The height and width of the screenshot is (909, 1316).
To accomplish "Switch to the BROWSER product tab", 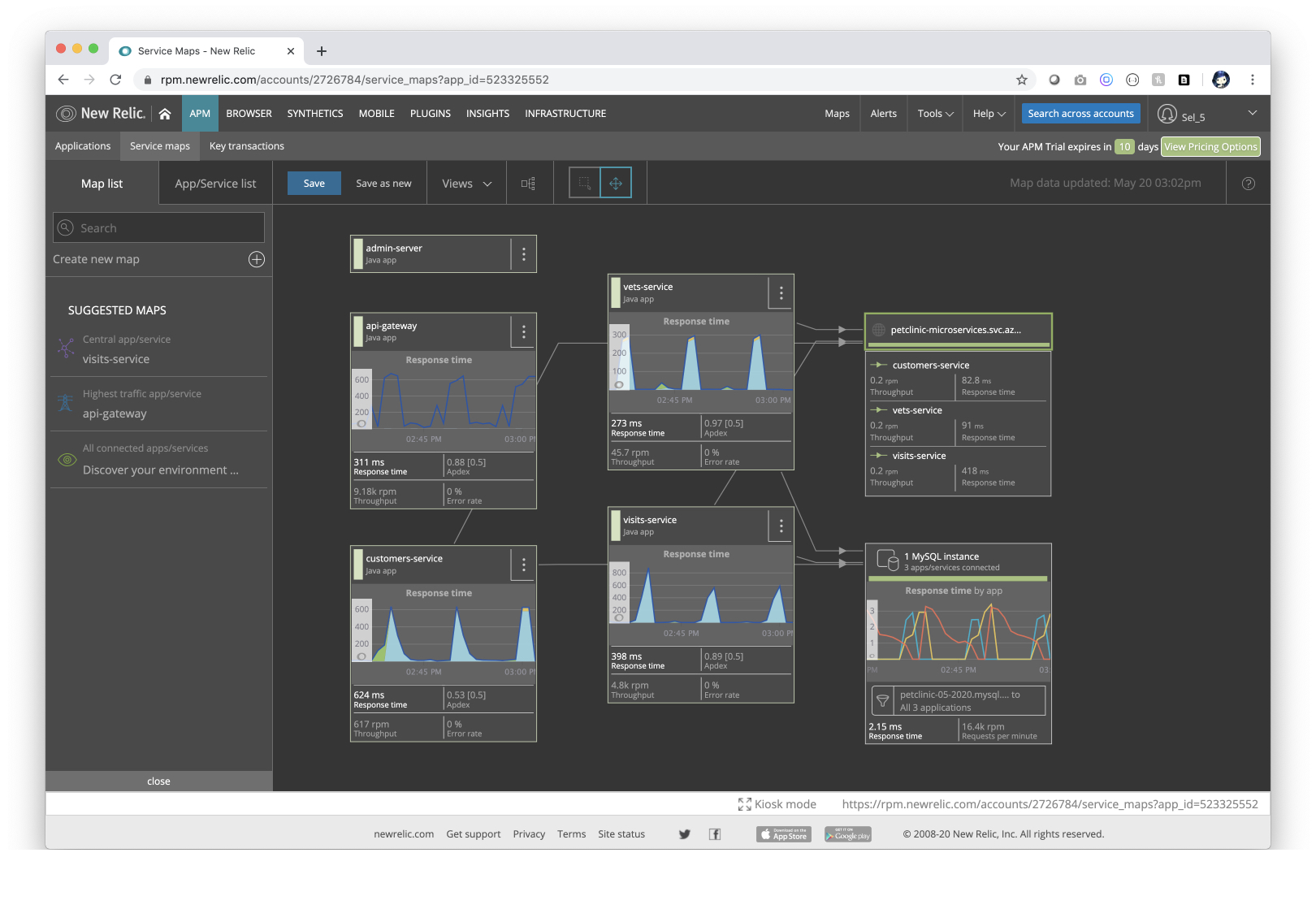I will pyautogui.click(x=249, y=114).
